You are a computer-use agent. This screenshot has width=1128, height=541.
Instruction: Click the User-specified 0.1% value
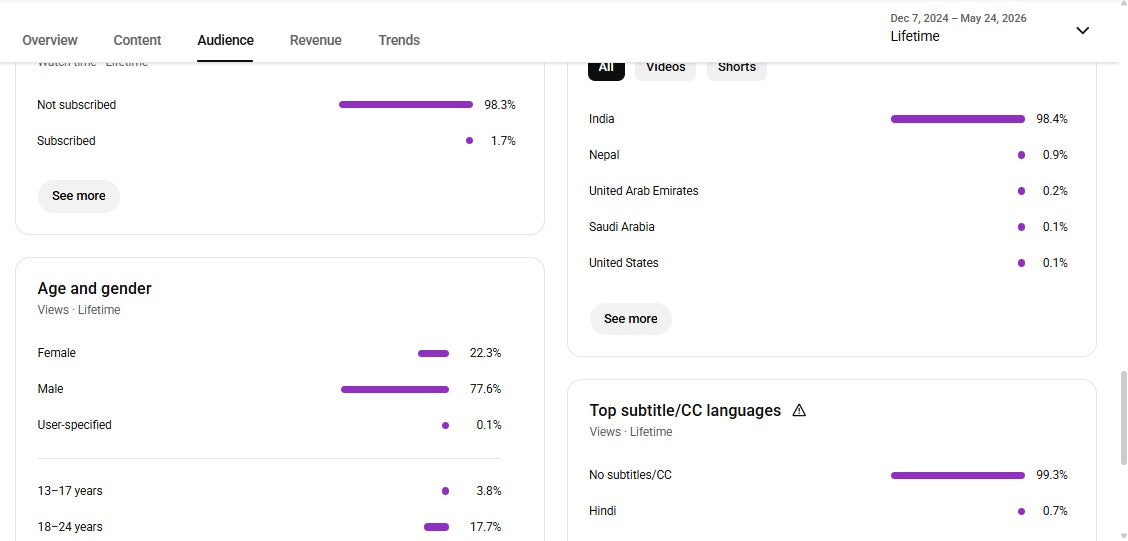pyautogui.click(x=488, y=425)
